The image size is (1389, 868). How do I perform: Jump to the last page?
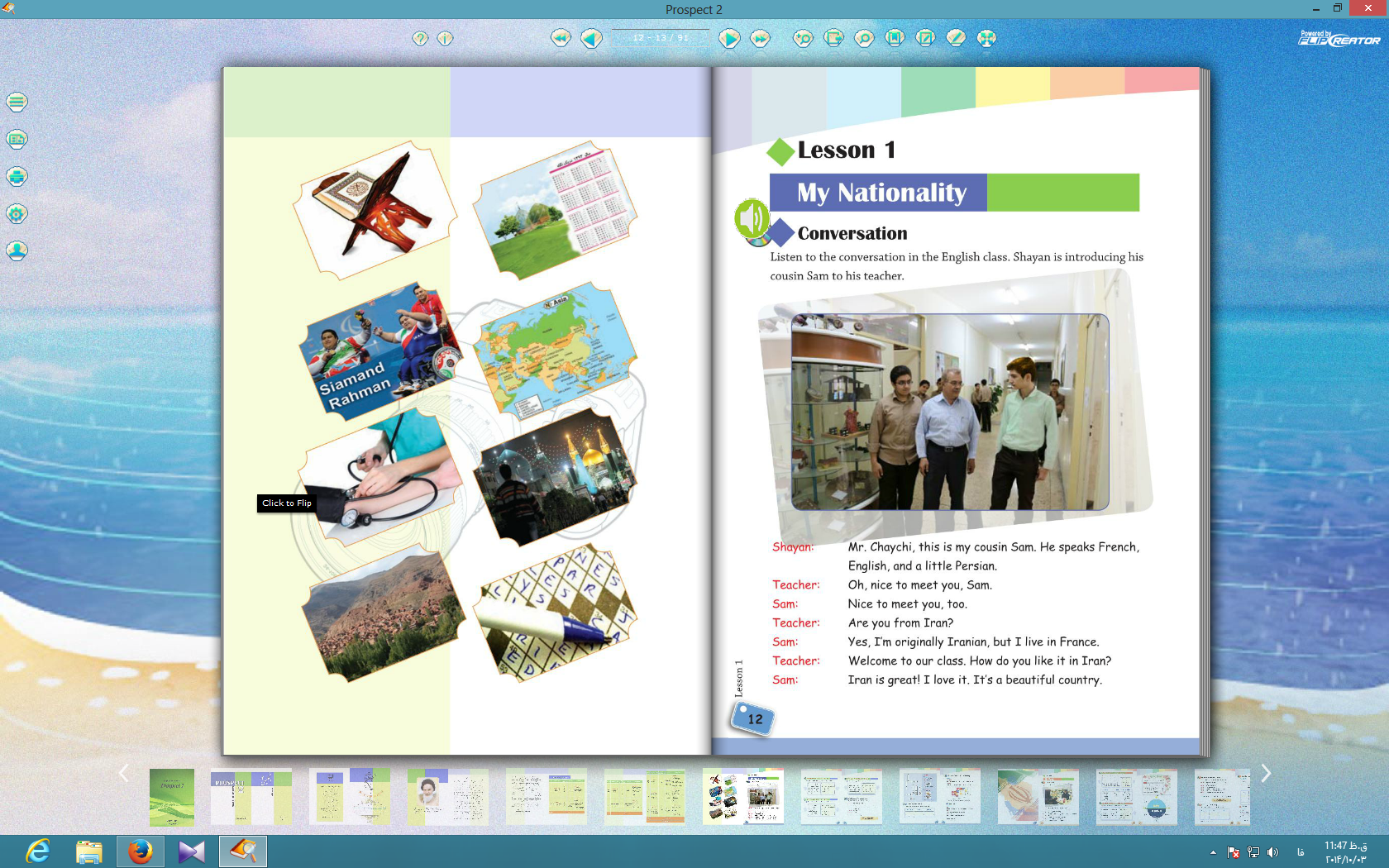point(760,38)
